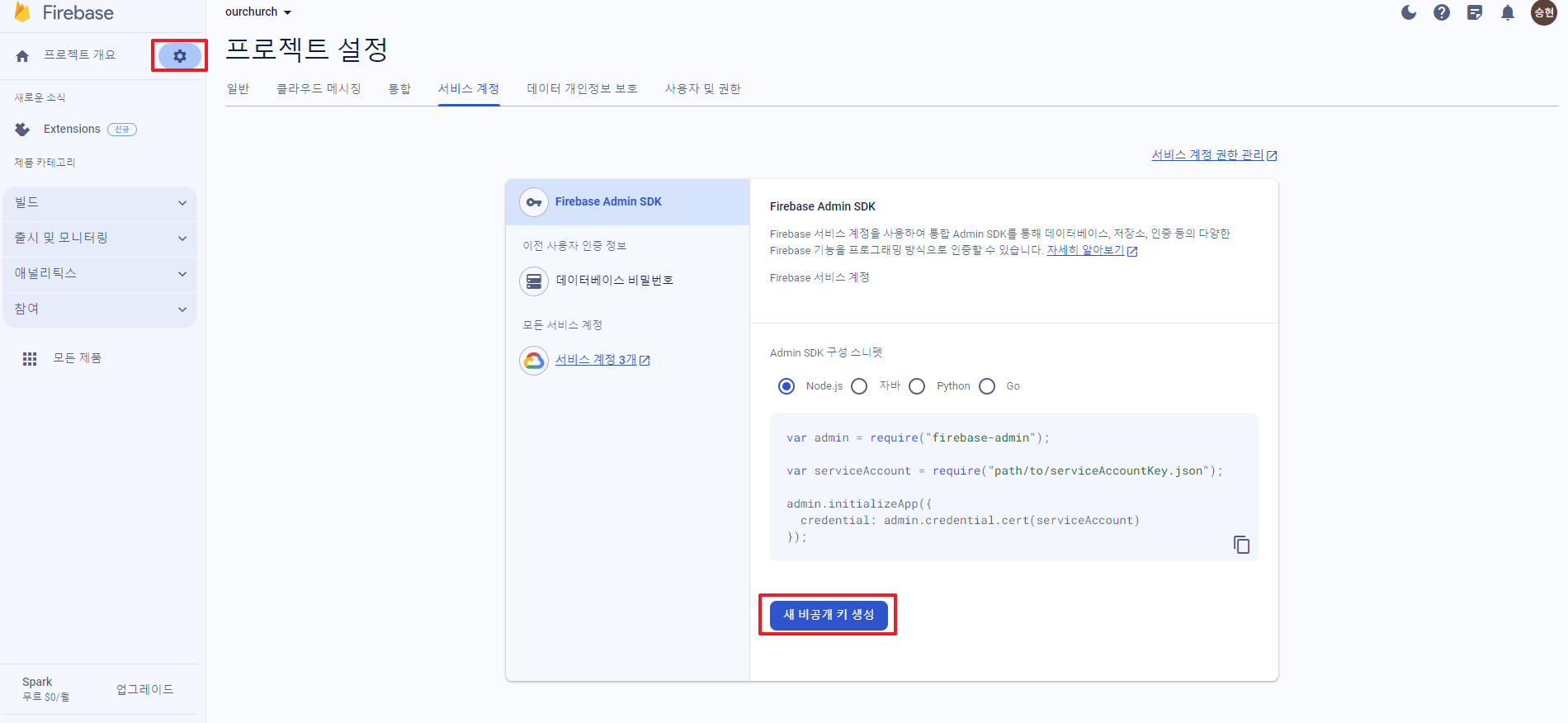Expand the 출시 및 모니터링 category

[100, 239]
